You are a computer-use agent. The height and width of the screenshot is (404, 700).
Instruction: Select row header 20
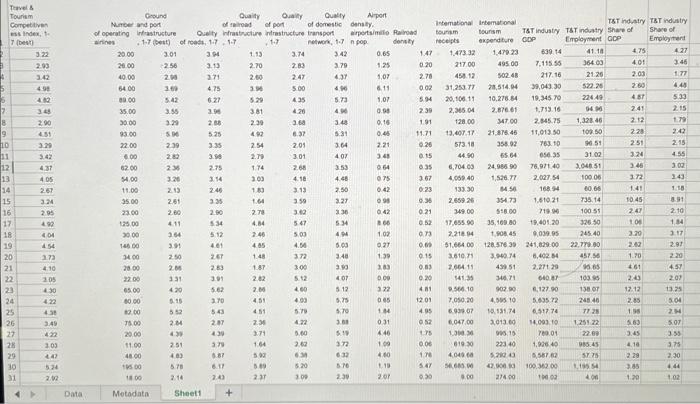pos(8,257)
